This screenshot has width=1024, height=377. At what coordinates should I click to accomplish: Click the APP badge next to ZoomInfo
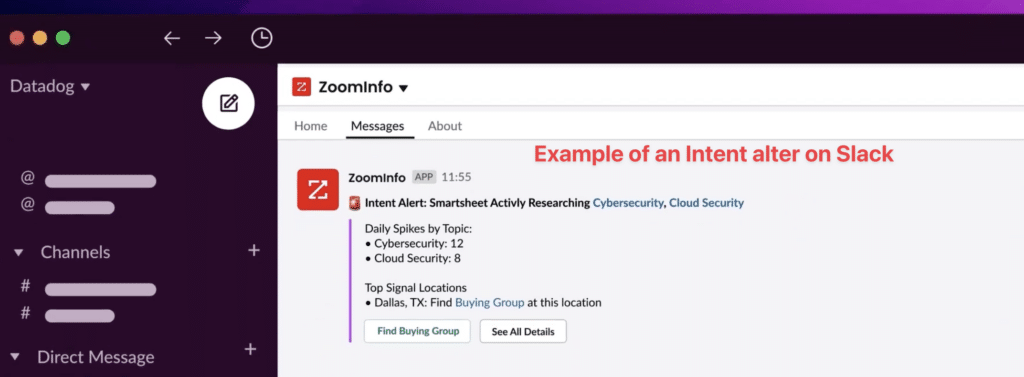424,177
